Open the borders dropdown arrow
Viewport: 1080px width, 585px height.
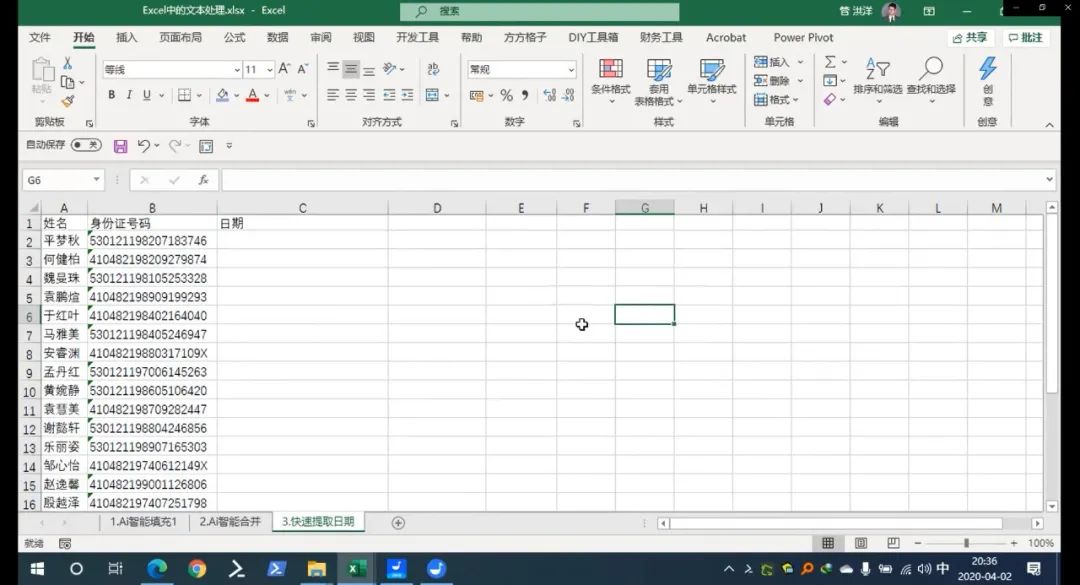click(199, 96)
